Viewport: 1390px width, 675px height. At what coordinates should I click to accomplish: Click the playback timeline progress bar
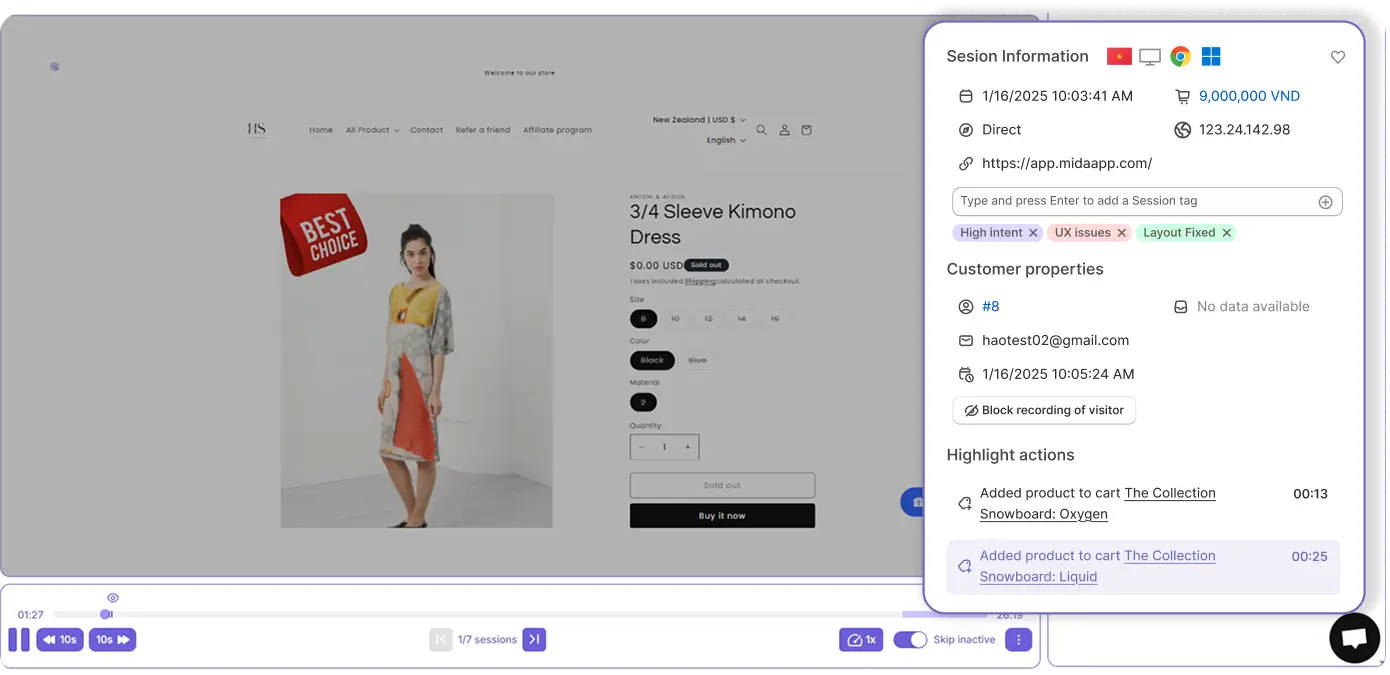click(500, 614)
